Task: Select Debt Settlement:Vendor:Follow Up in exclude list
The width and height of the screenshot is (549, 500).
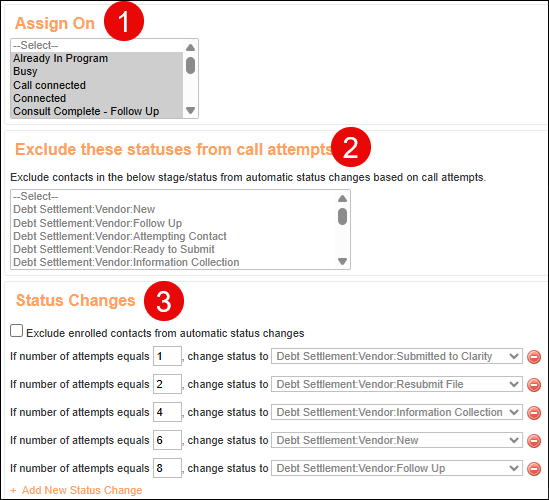Action: (x=173, y=223)
